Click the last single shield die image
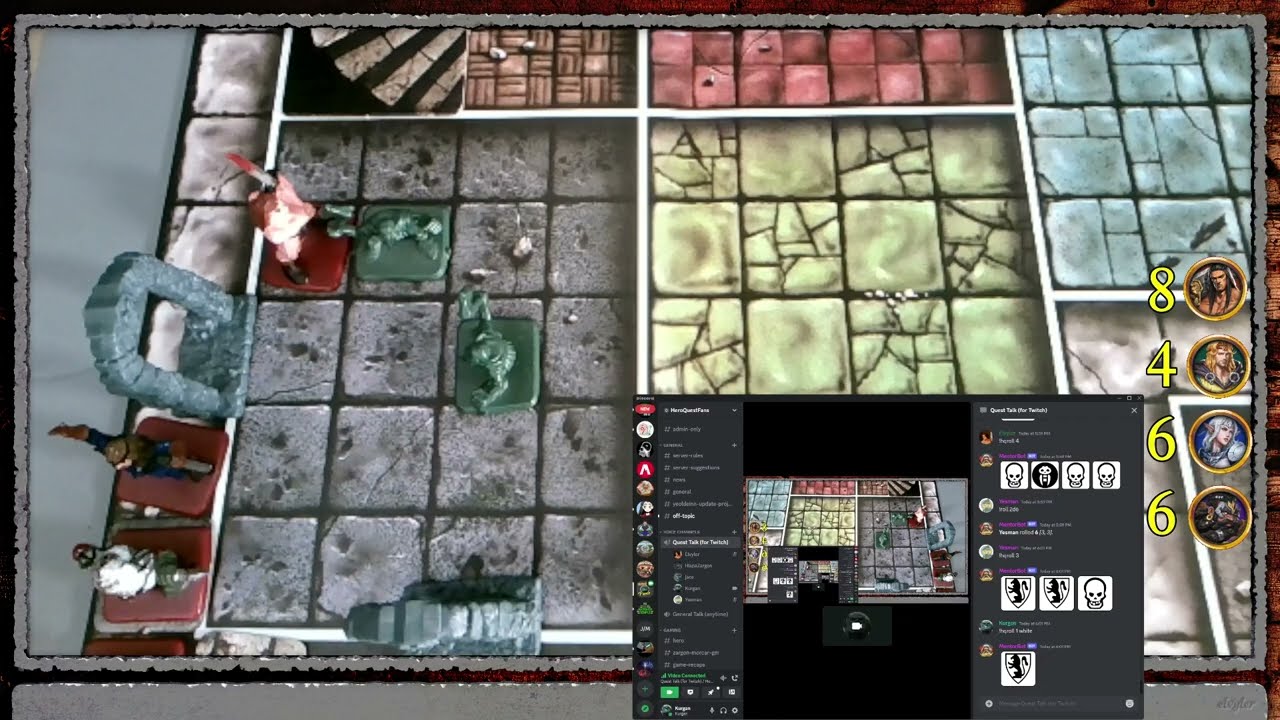The image size is (1280, 720). (1018, 668)
